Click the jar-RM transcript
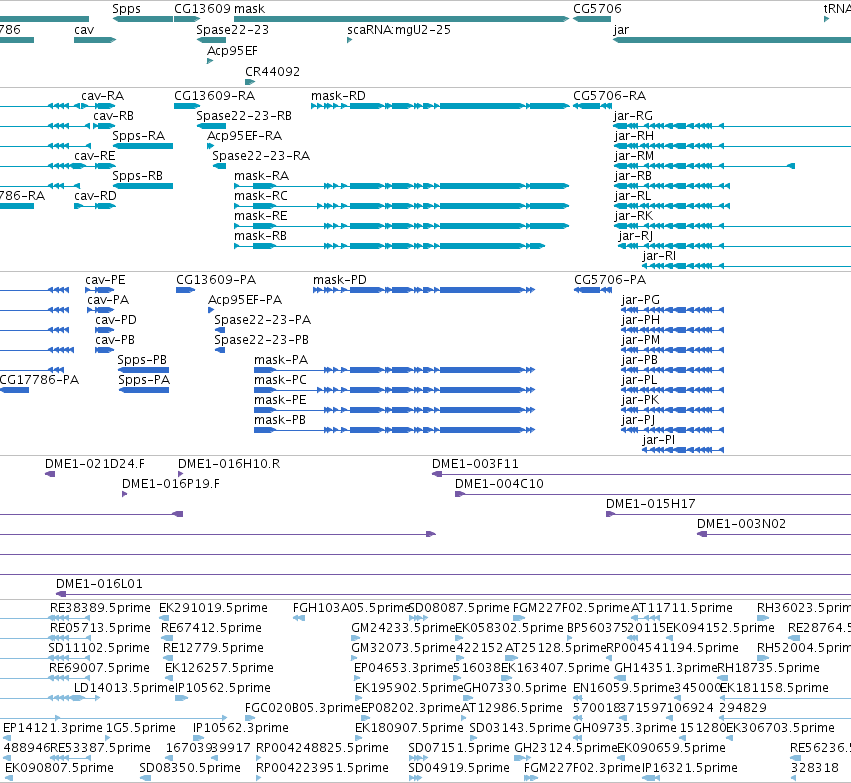This screenshot has height=783, width=851. tap(704, 166)
